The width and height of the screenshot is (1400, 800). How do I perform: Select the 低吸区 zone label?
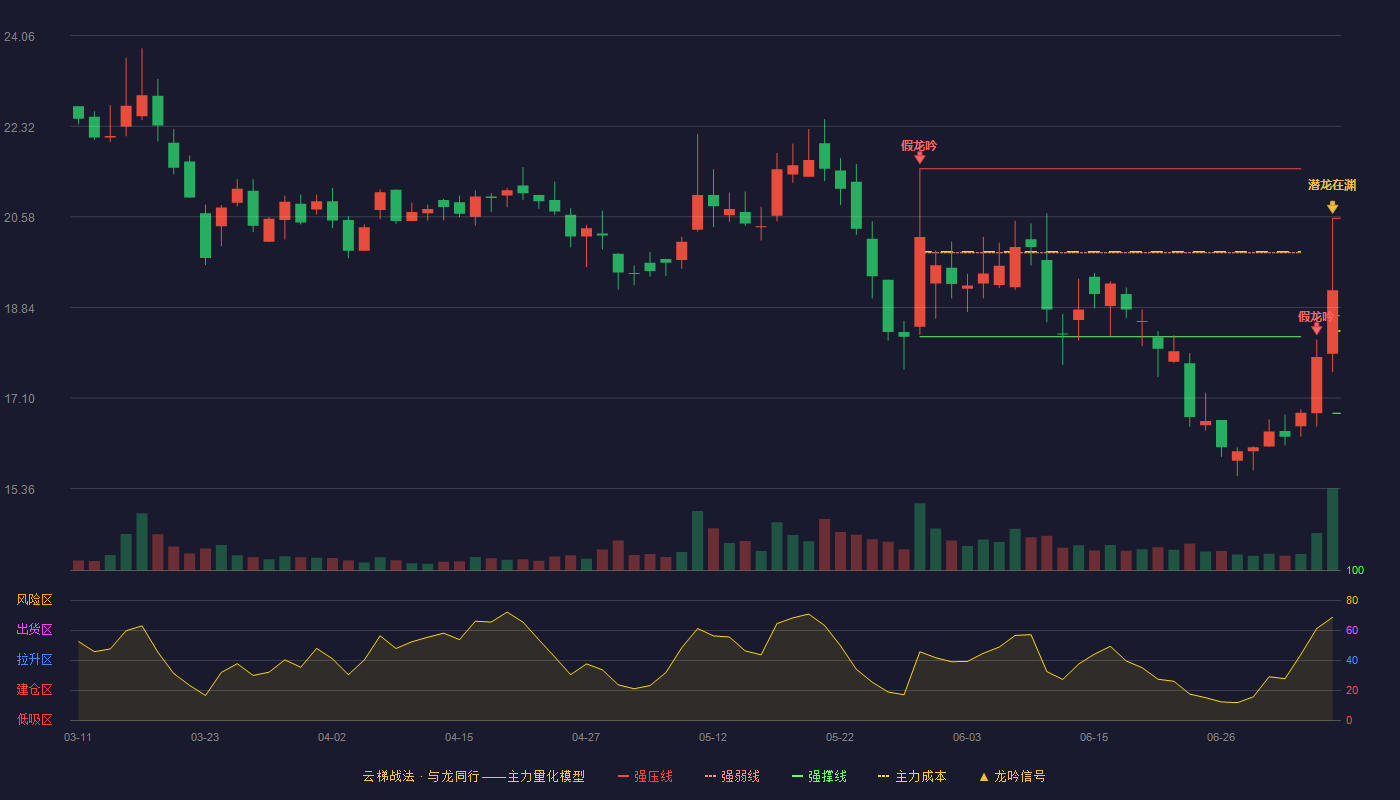point(34,719)
